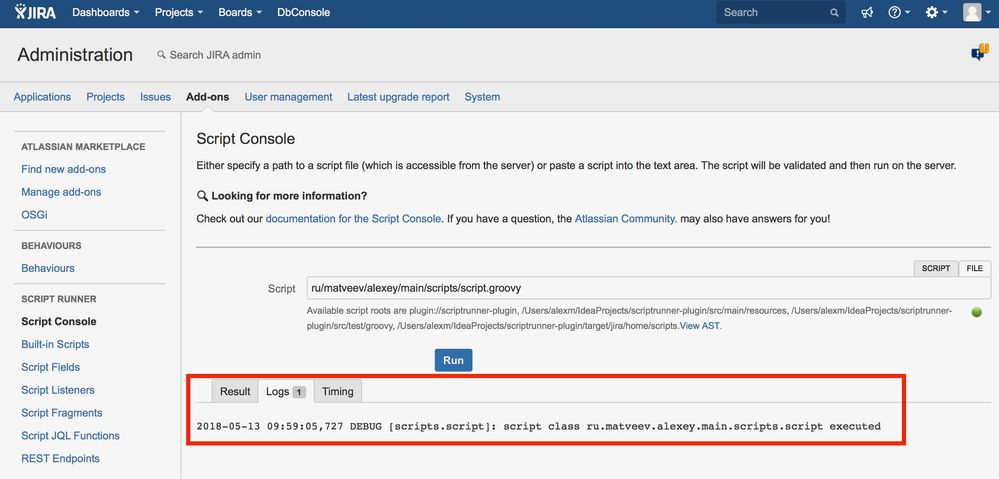Open the Behaviours sidebar link
The width and height of the screenshot is (999, 479).
tap(48, 268)
